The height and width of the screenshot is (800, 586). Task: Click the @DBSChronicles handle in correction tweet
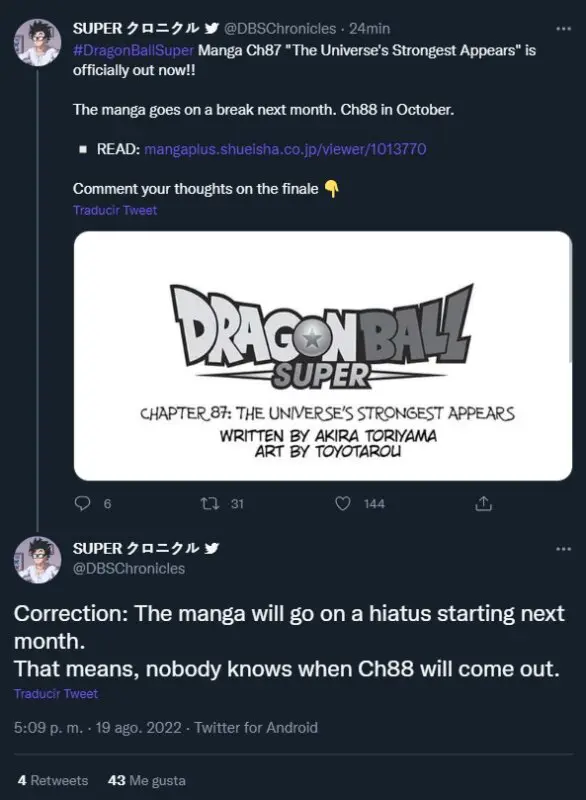(129, 568)
